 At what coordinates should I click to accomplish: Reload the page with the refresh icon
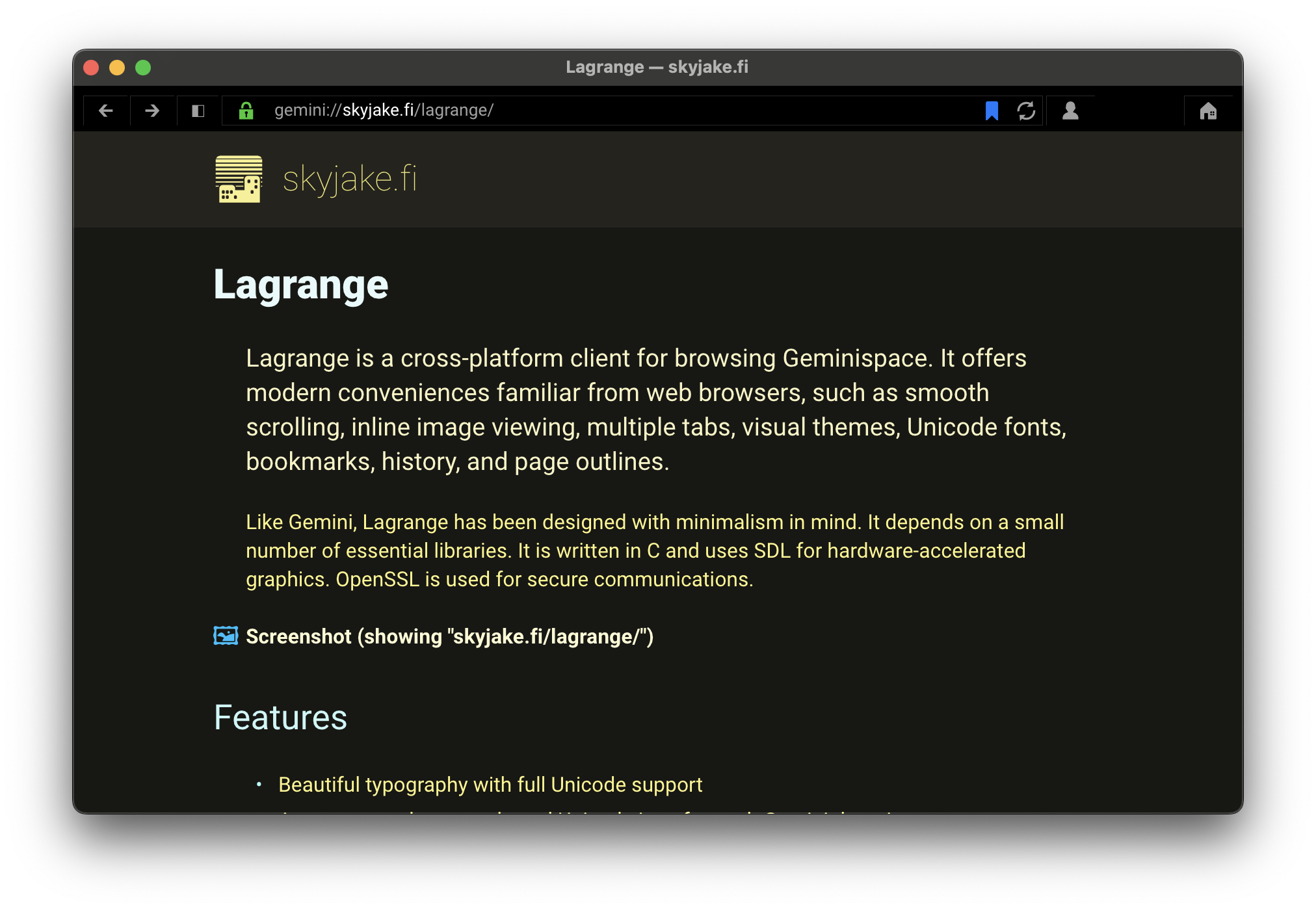1027,111
